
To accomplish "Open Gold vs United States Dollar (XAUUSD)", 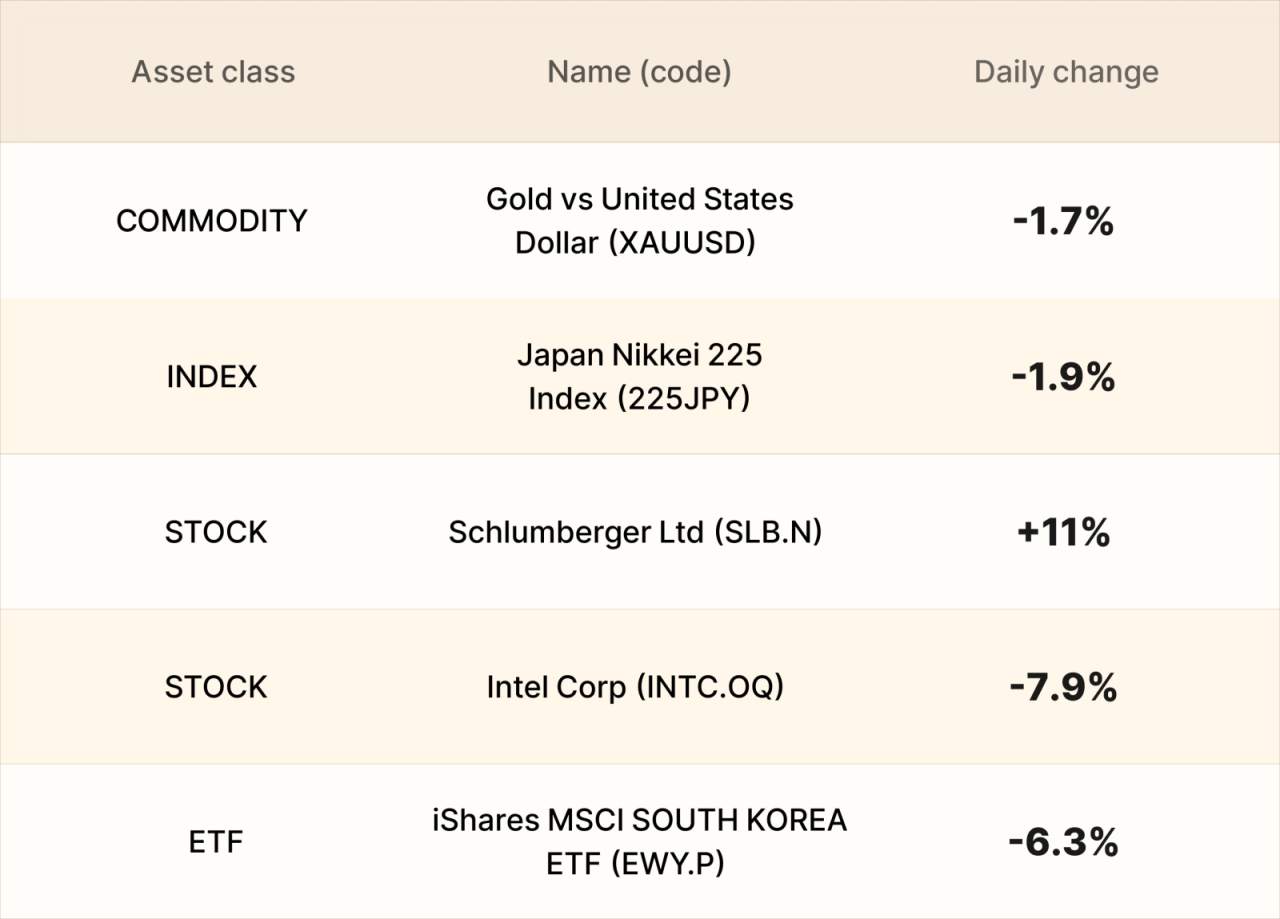I will 639,221.
